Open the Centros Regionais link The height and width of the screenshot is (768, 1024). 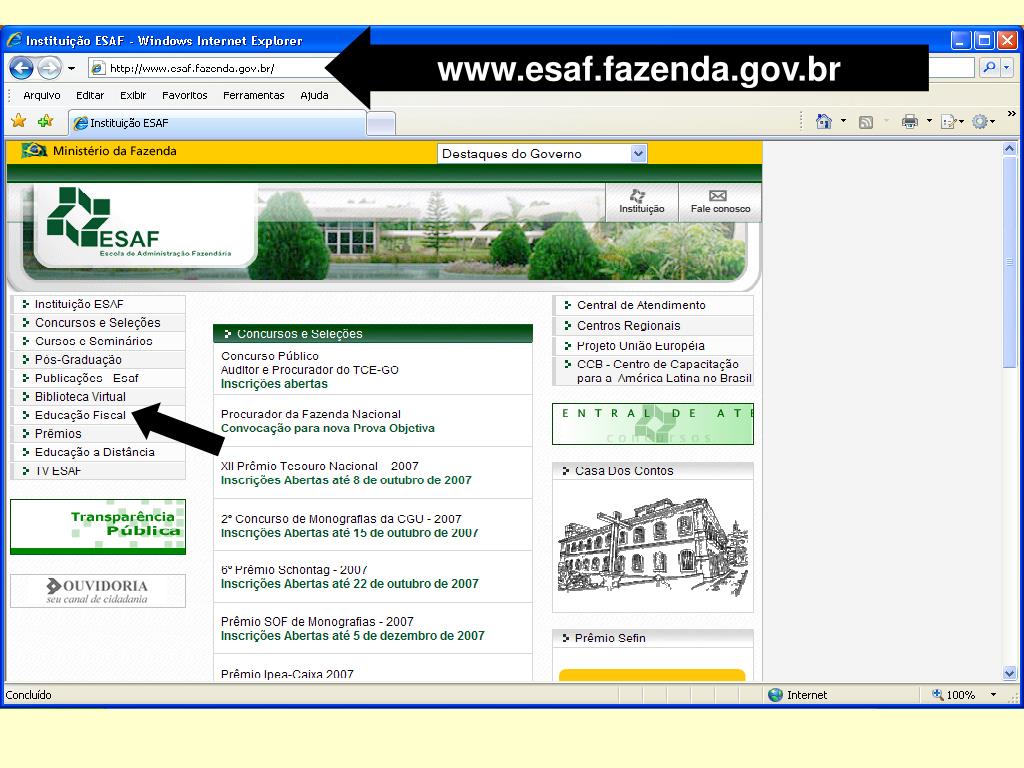628,325
